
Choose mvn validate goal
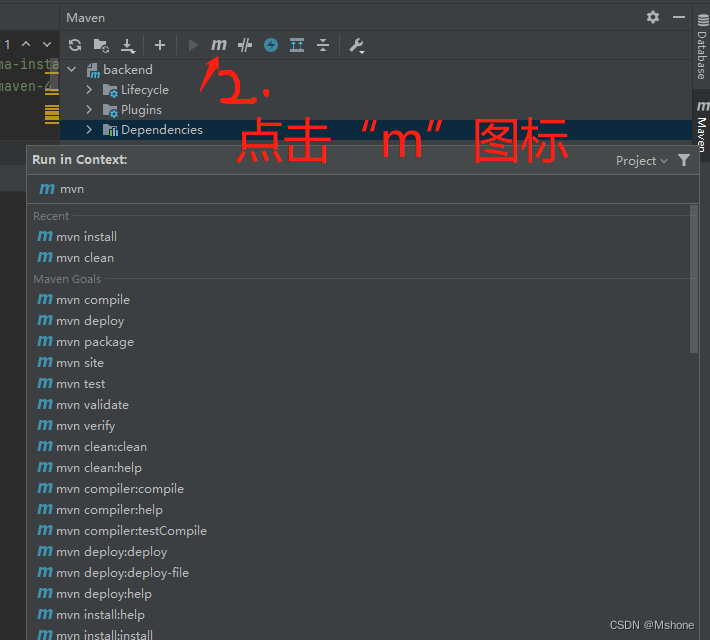83,404
